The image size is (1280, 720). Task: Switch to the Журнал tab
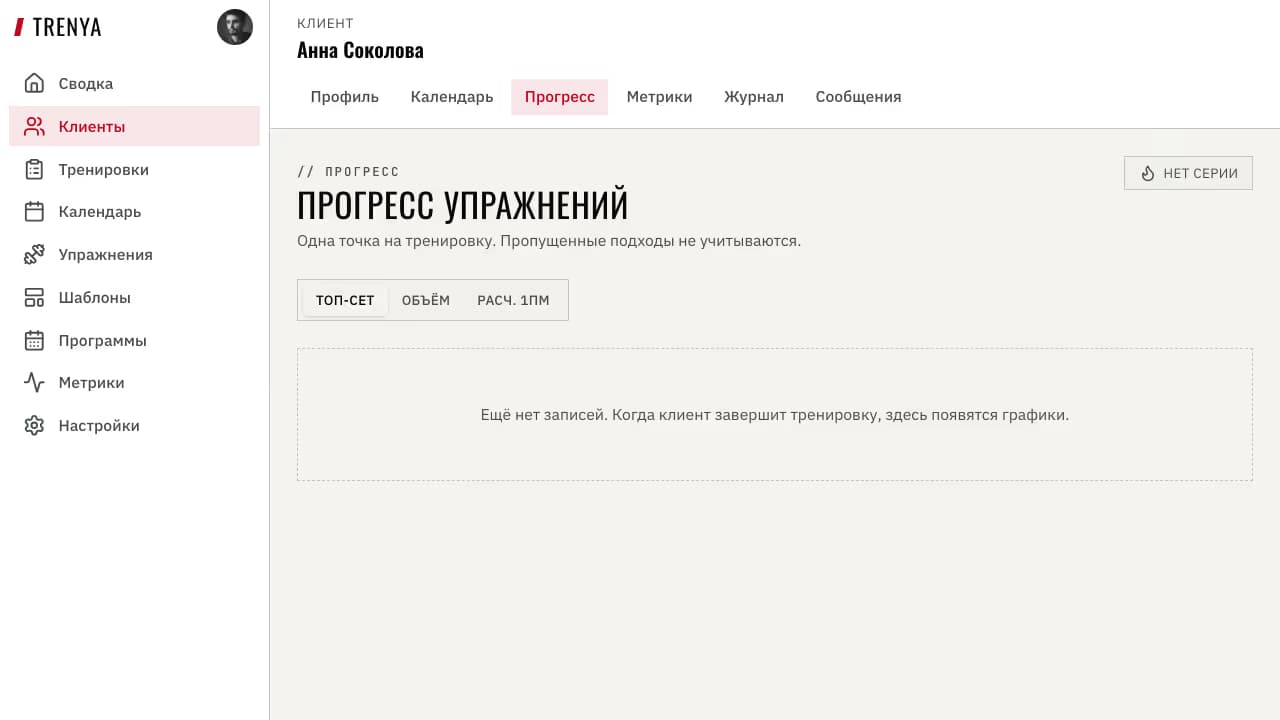754,97
